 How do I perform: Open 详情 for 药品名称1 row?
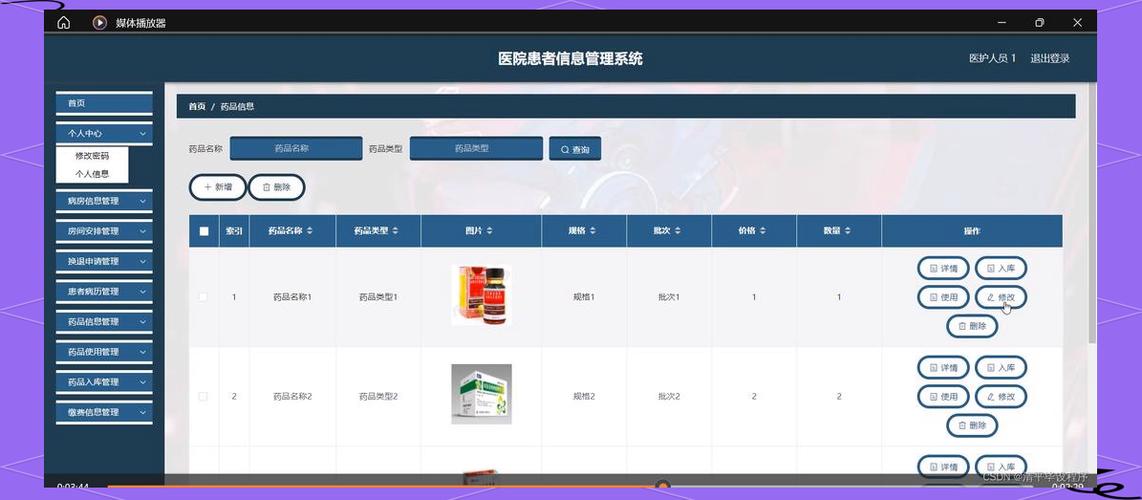point(943,268)
